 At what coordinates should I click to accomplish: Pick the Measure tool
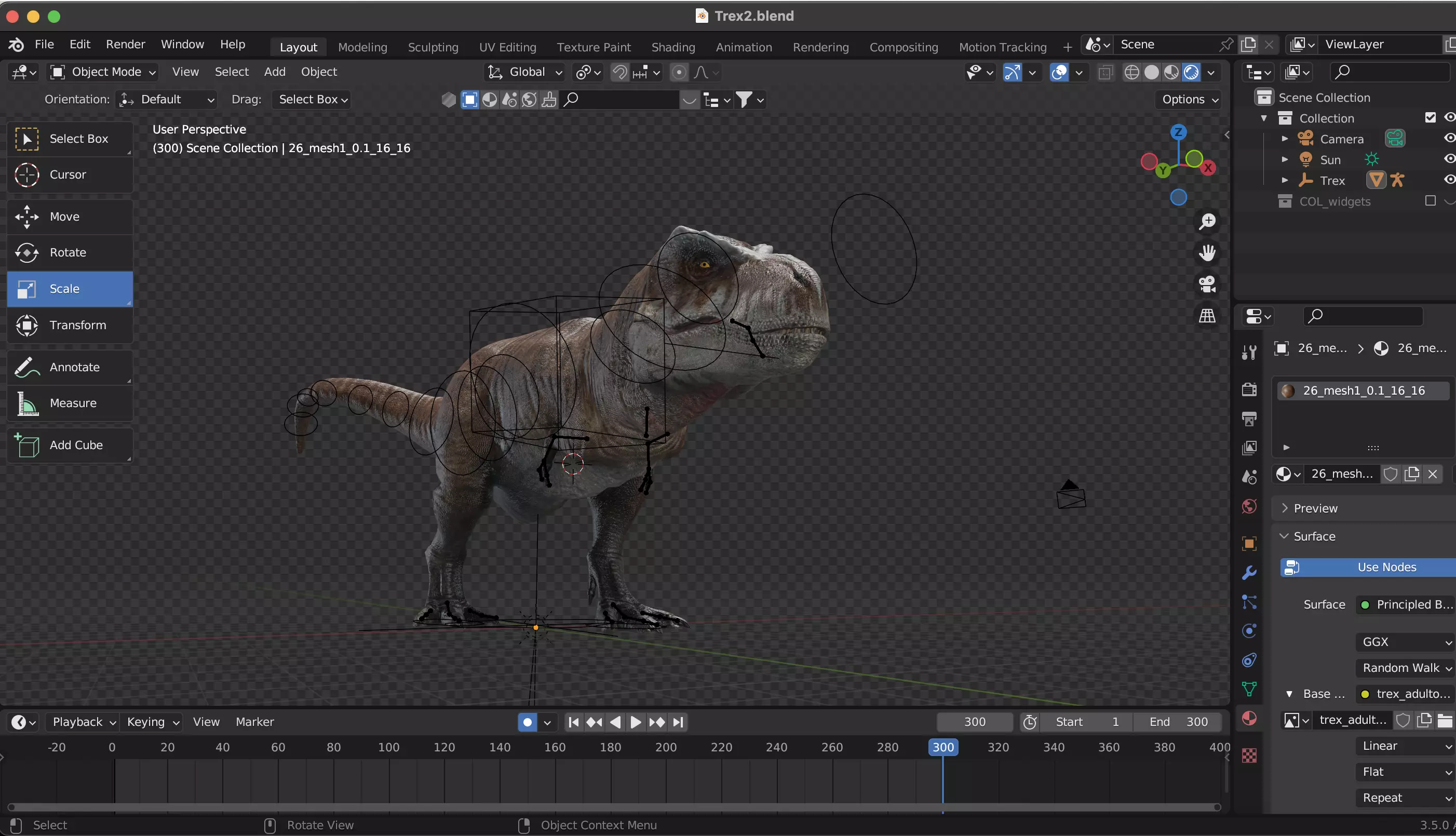[x=70, y=403]
